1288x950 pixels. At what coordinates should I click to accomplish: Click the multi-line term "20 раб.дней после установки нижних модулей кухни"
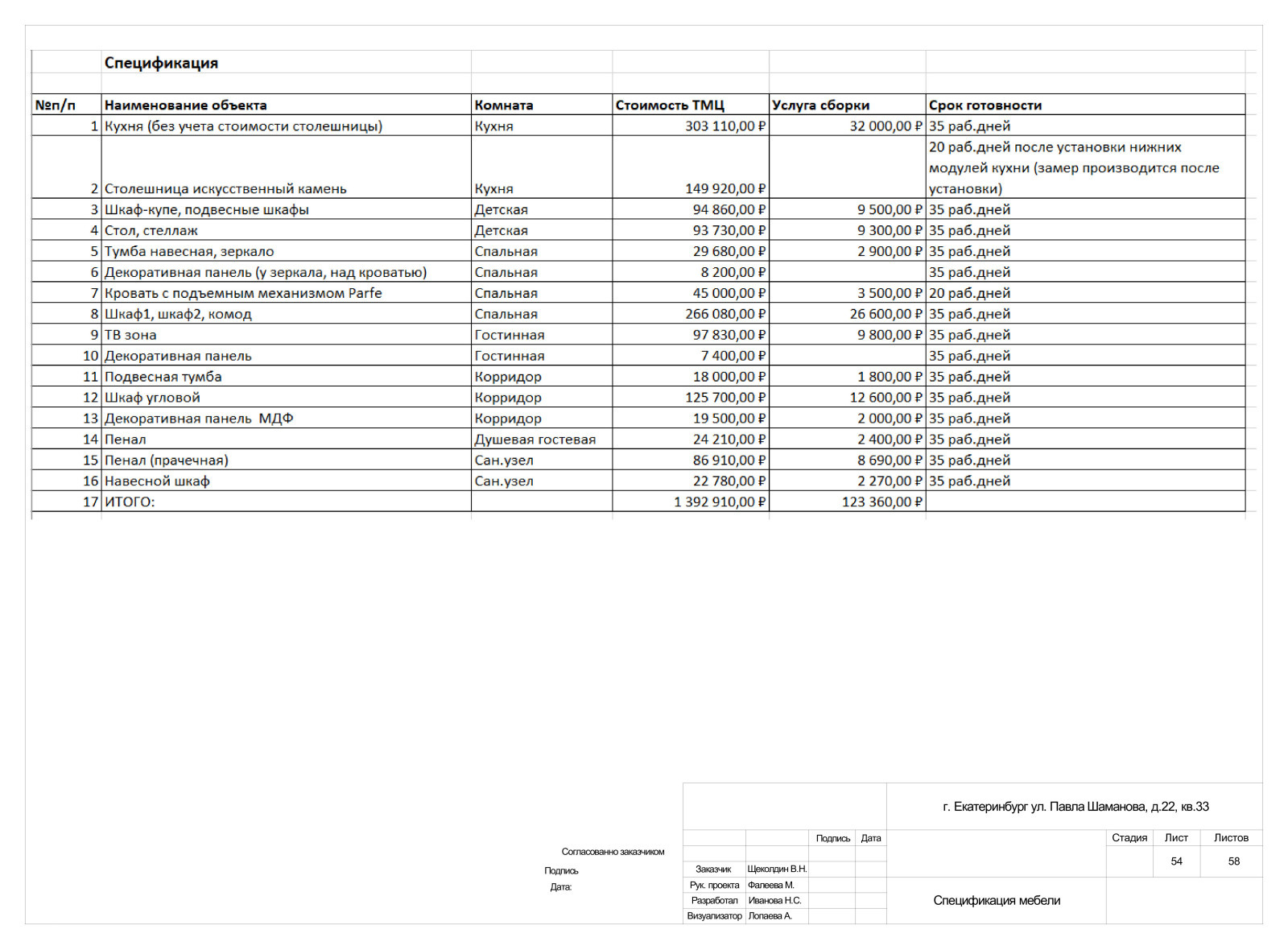[1074, 167]
